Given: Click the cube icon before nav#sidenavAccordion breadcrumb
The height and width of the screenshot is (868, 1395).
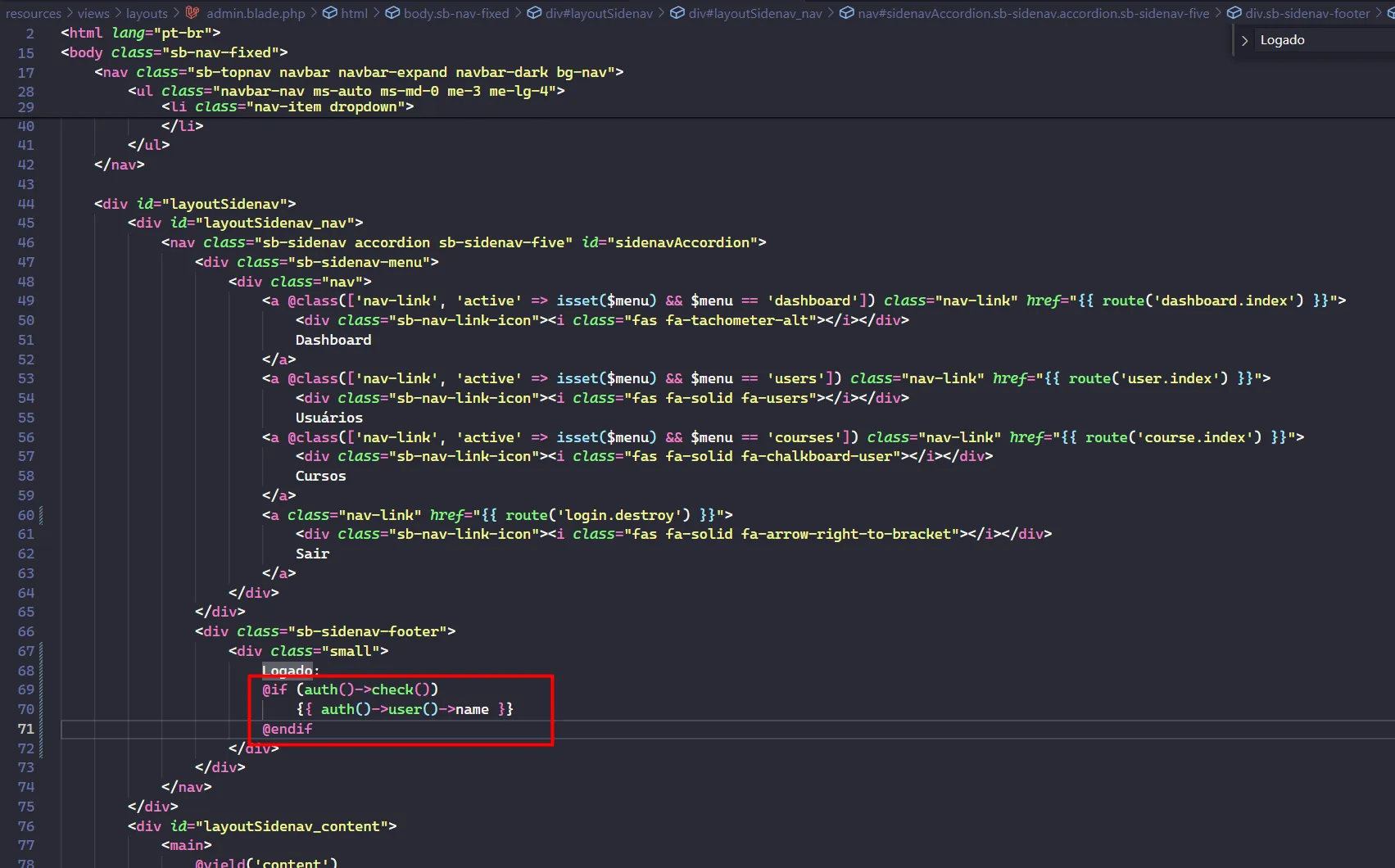Looking at the screenshot, I should point(847,13).
